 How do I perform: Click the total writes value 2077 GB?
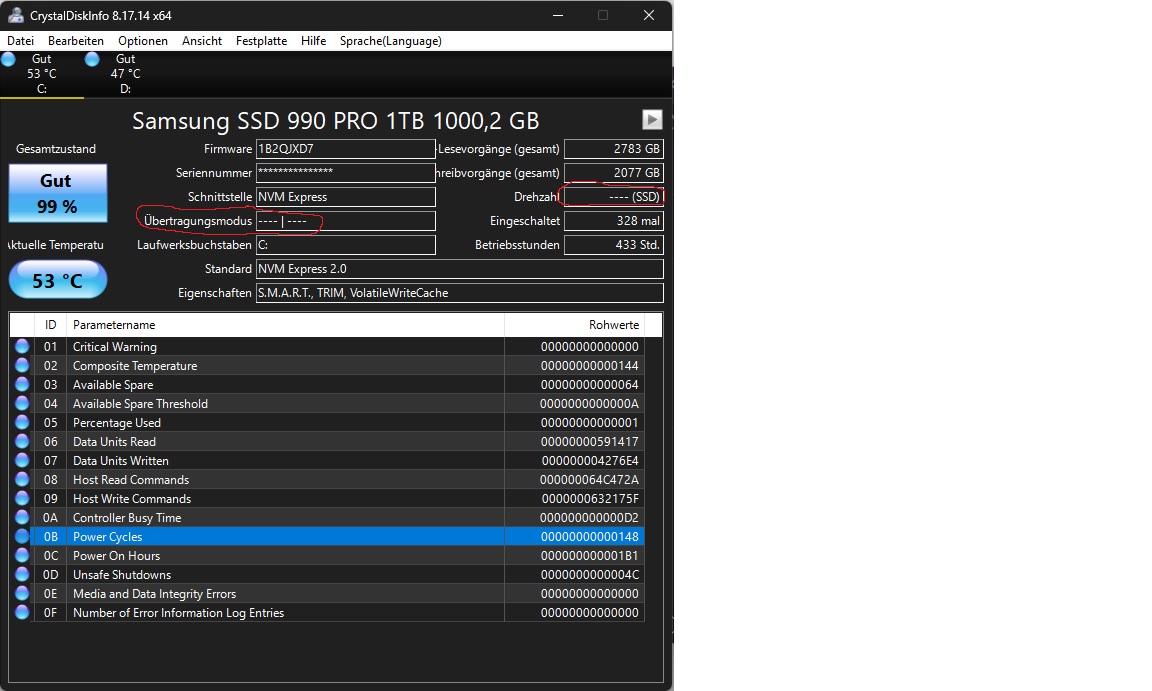[x=613, y=173]
